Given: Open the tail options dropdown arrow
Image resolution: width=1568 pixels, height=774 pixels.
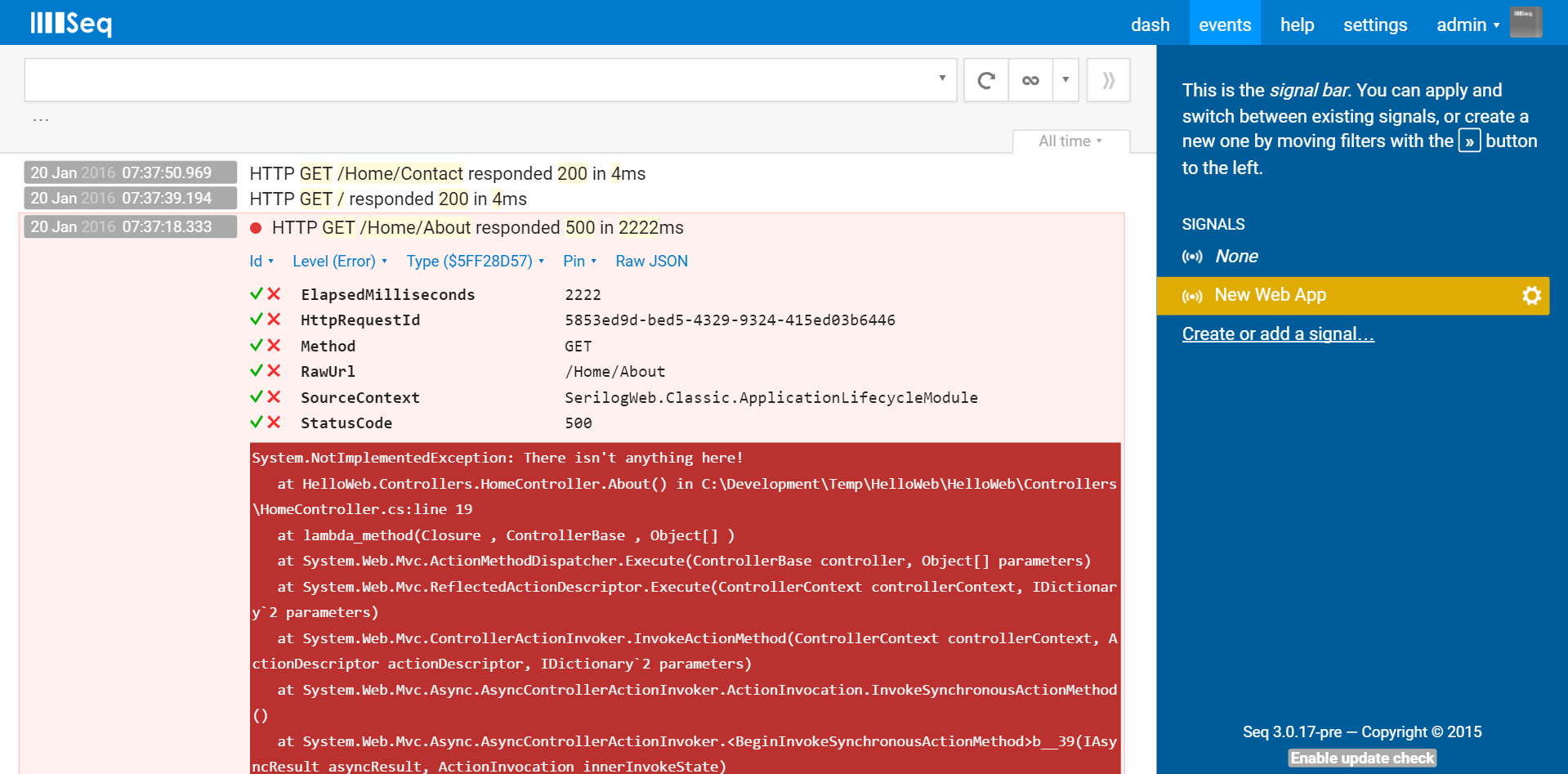Looking at the screenshot, I should coord(1065,80).
